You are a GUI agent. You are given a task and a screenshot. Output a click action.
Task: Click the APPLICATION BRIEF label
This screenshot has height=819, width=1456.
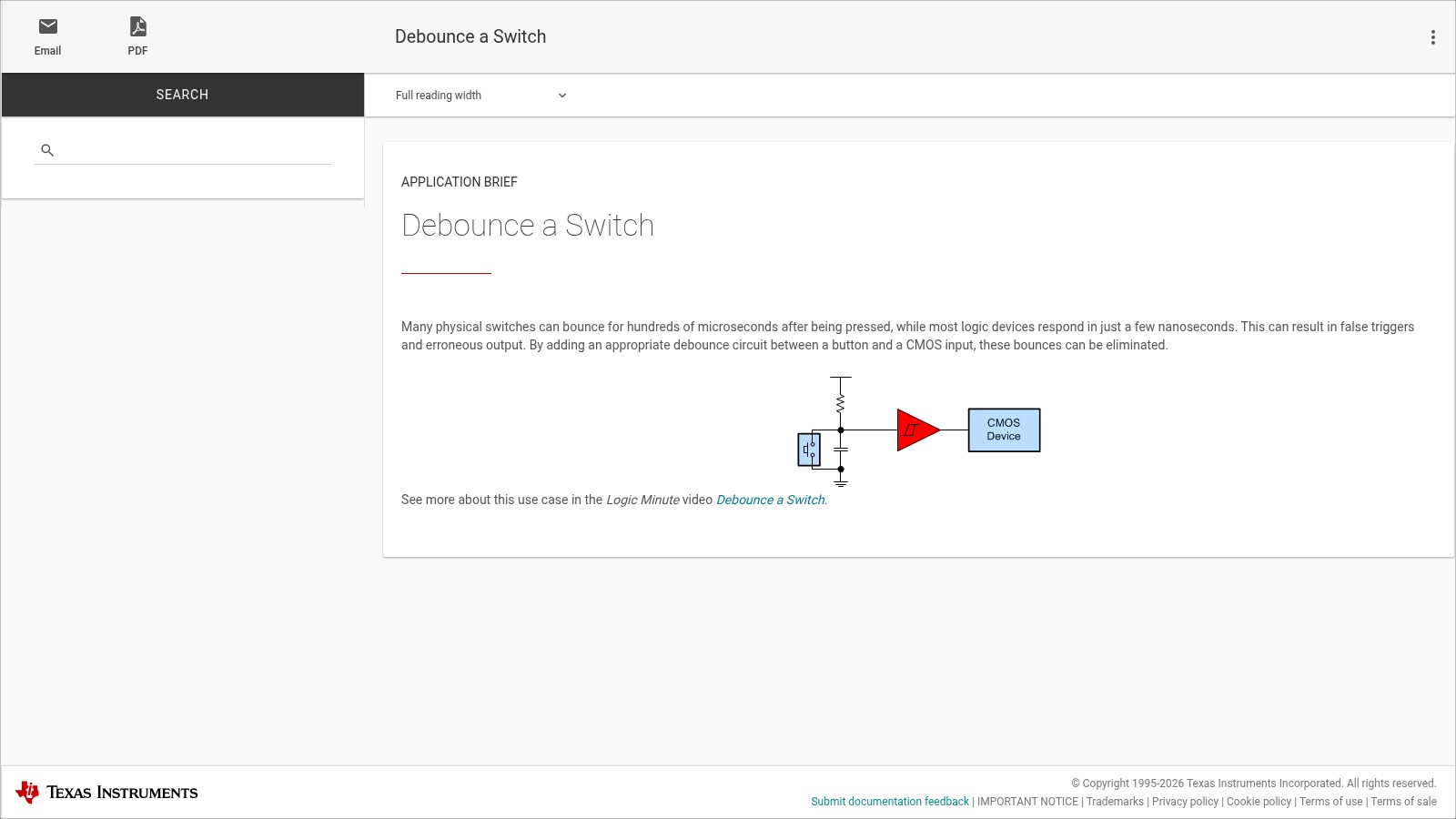[x=460, y=182]
